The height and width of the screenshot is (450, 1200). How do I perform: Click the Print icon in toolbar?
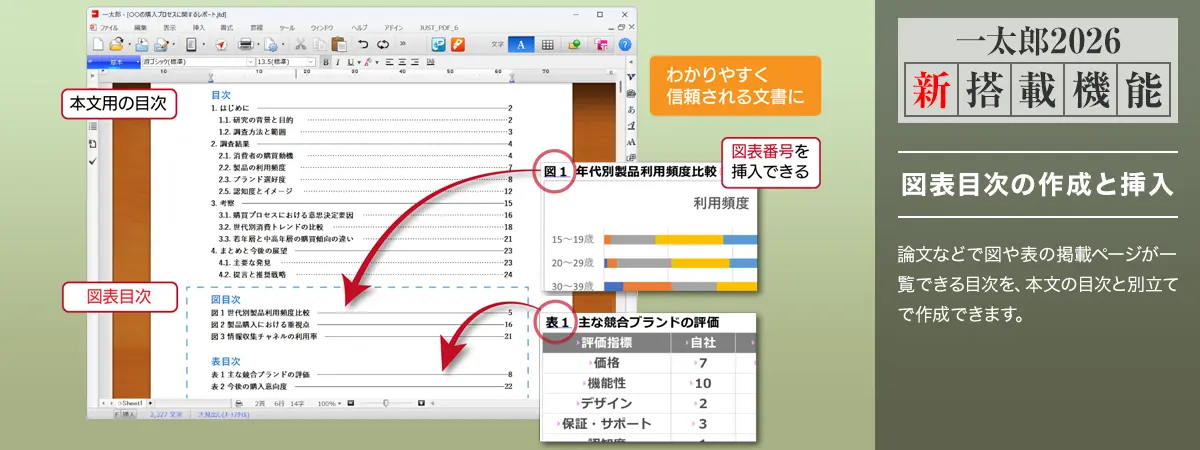click(245, 45)
